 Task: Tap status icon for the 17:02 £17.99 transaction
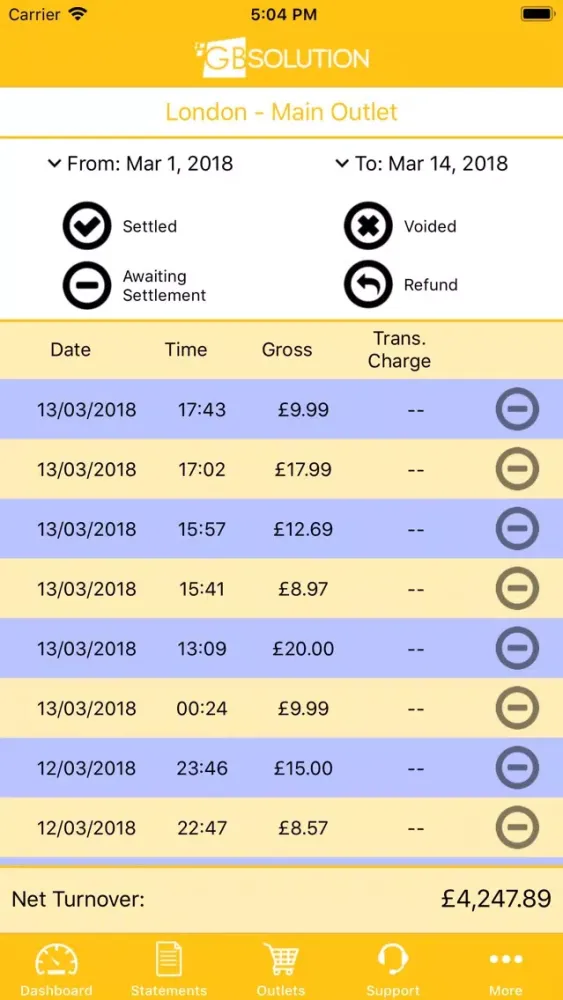(517, 469)
